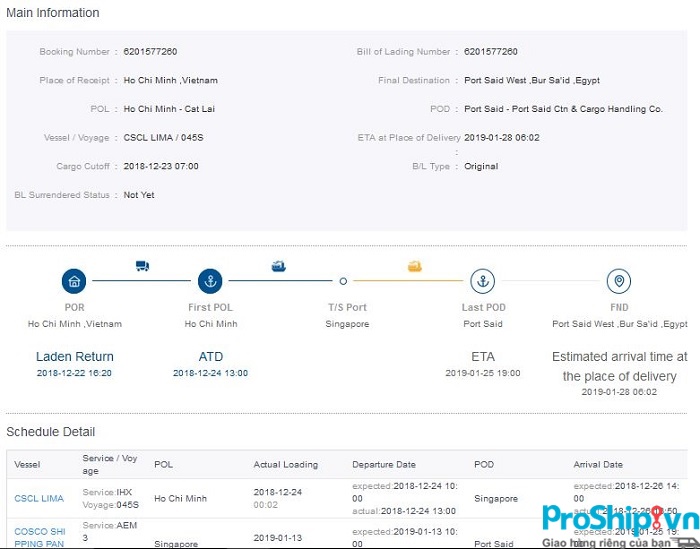This screenshot has width=700, height=549.
Task: Click the 'Departure Date' column header
Action: pyautogui.click(x=384, y=464)
